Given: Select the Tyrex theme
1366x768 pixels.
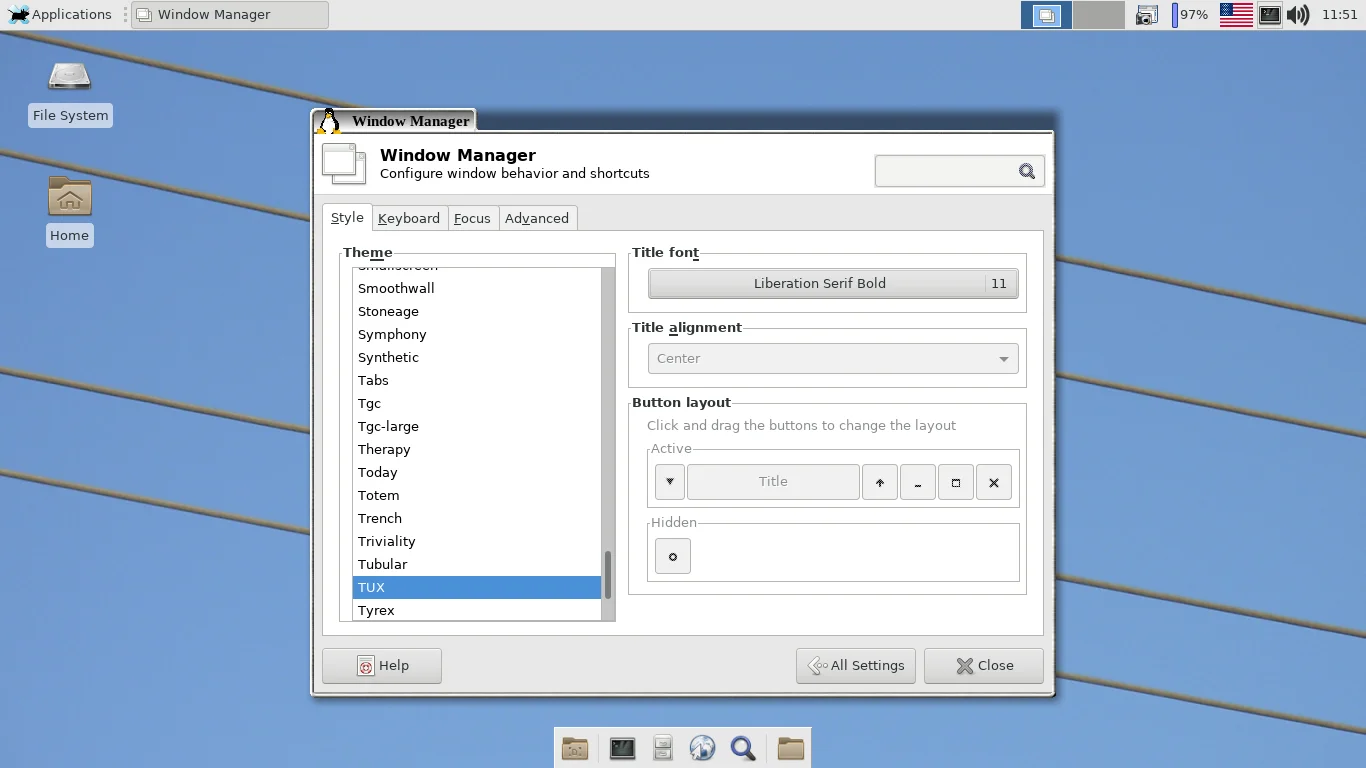Looking at the screenshot, I should coord(477,610).
